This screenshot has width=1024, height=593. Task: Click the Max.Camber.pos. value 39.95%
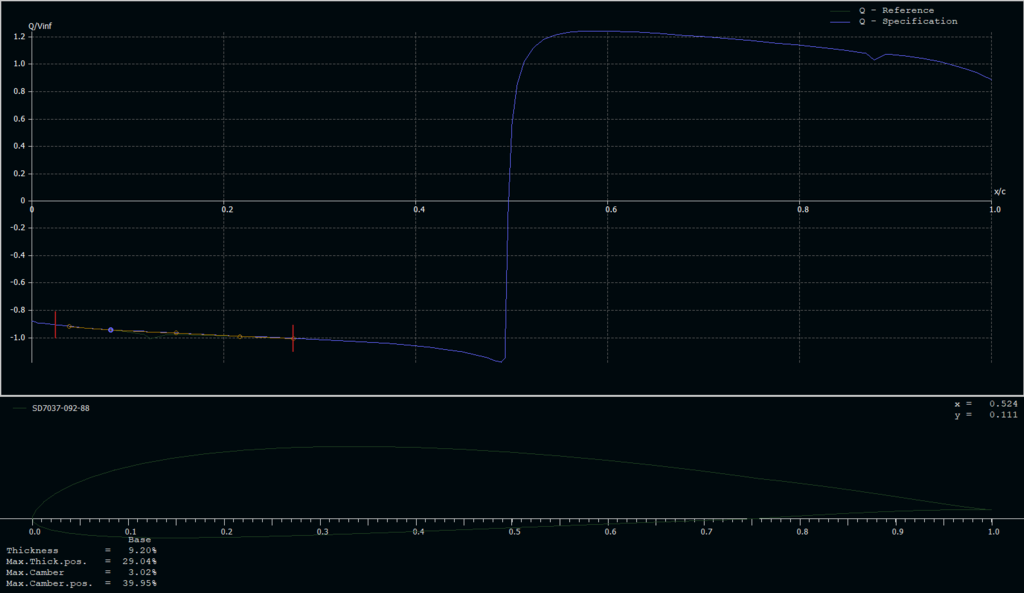140,583
